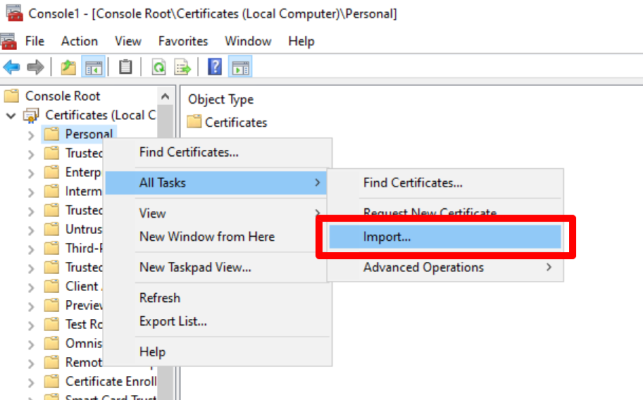Choose Find Certificates... in All Tasks submenu
Image resolution: width=643 pixels, height=400 pixels.
click(x=445, y=183)
